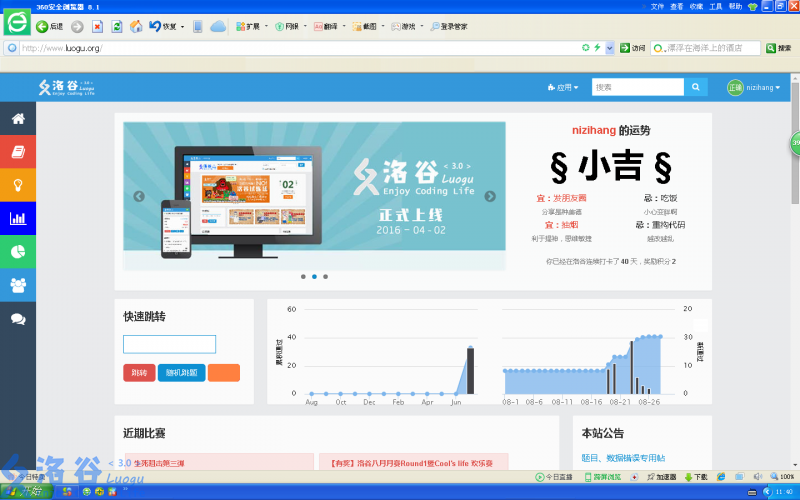Click the home icon in the sidebar
Viewport: 800px width, 500px height.
pos(18,119)
